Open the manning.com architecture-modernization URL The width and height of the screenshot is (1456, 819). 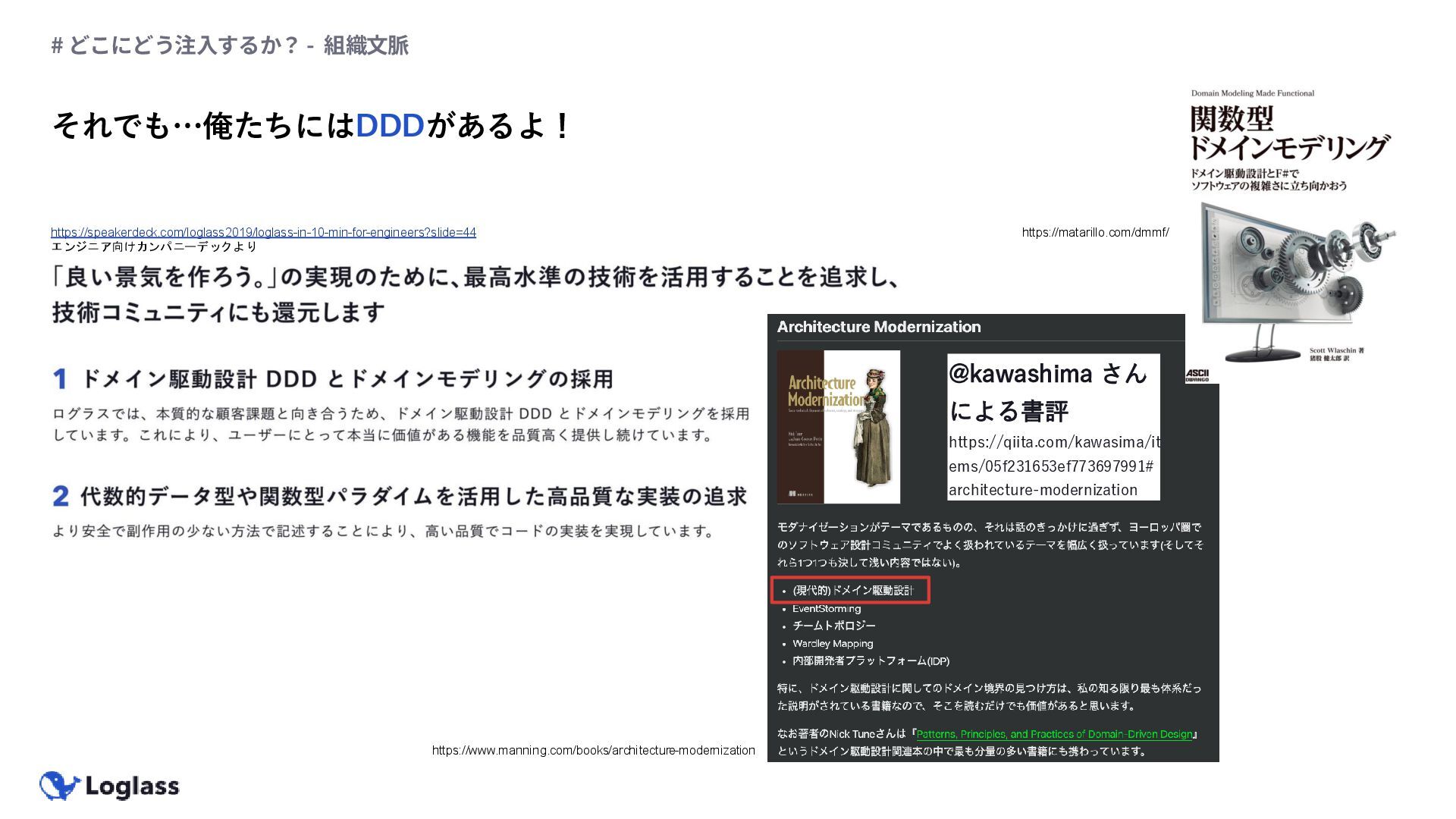pyautogui.click(x=593, y=750)
